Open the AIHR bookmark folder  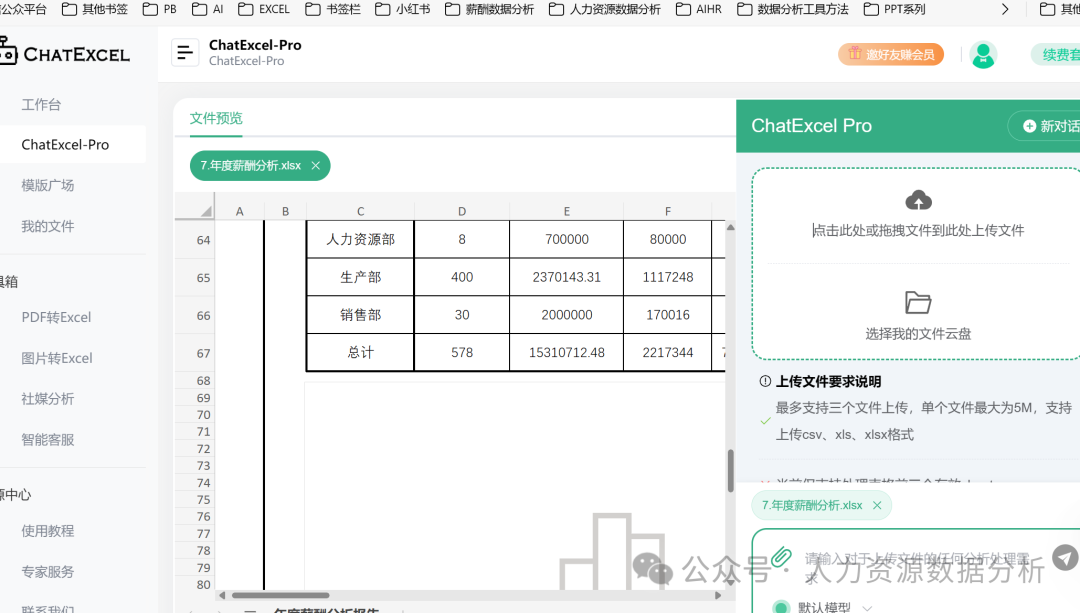click(x=699, y=9)
